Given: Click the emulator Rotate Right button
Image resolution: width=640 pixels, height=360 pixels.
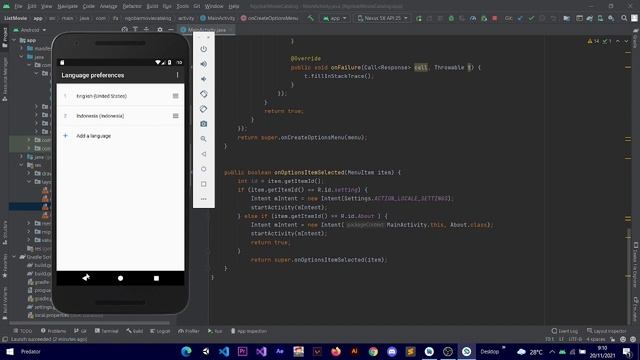Looking at the screenshot, I should pyautogui.click(x=203, y=109).
